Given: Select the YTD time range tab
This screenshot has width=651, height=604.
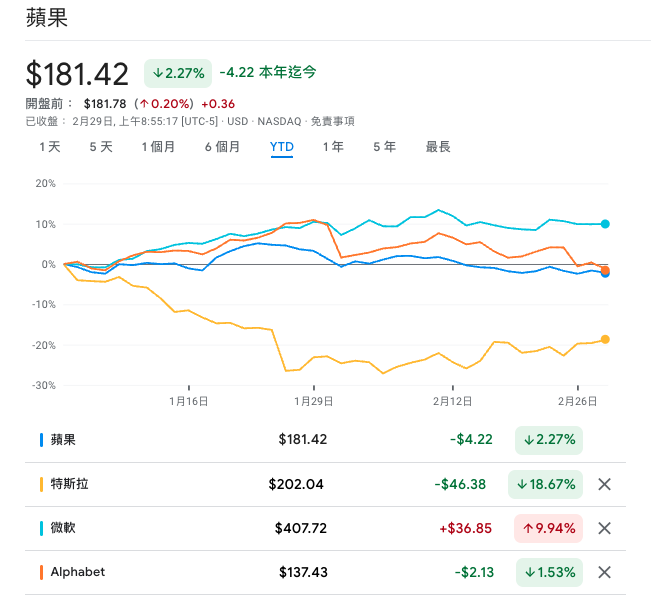Looking at the screenshot, I should pos(281,147).
